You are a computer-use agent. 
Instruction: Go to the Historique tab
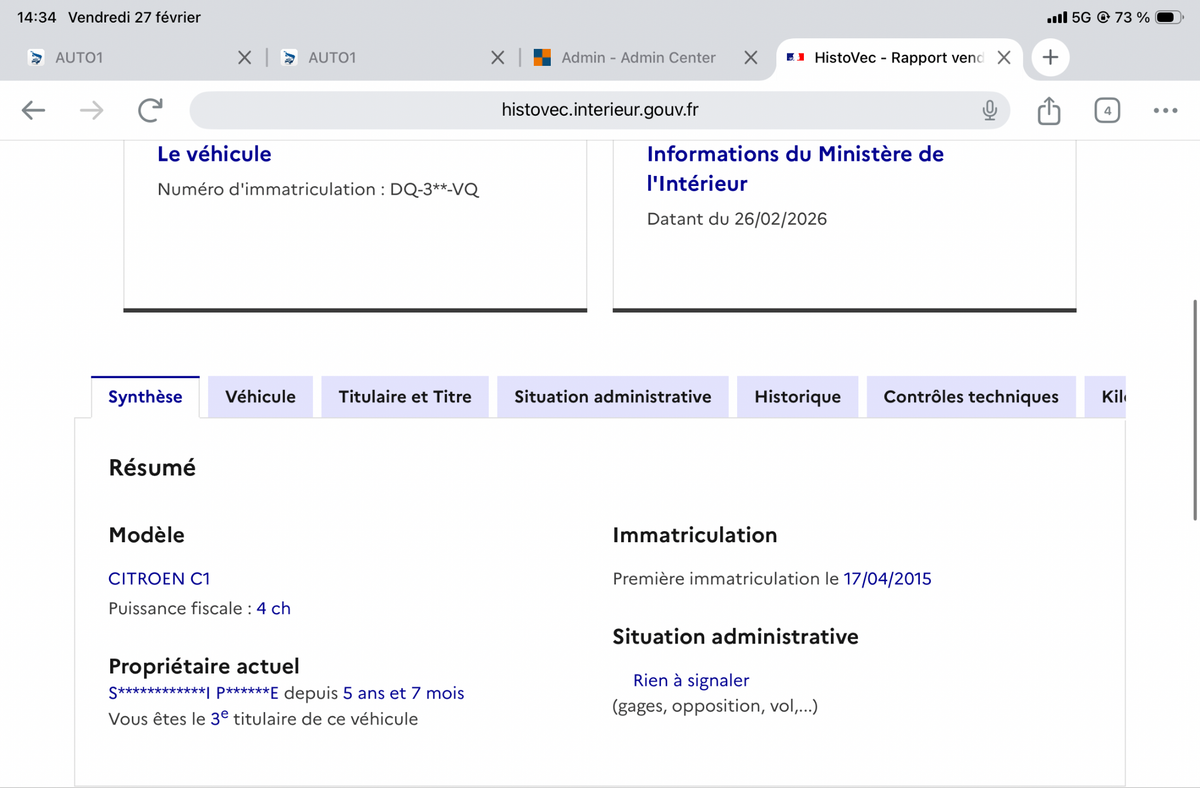point(797,397)
